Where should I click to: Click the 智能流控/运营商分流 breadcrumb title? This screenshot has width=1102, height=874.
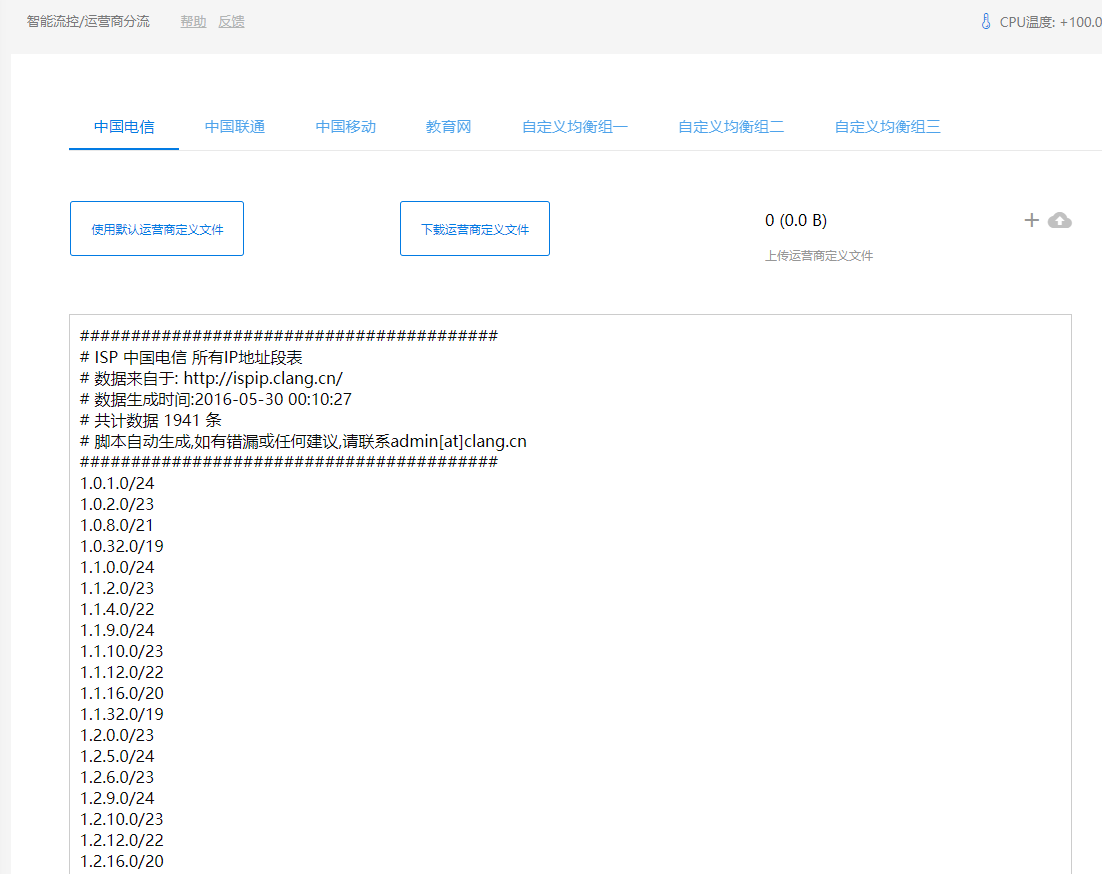pos(88,21)
